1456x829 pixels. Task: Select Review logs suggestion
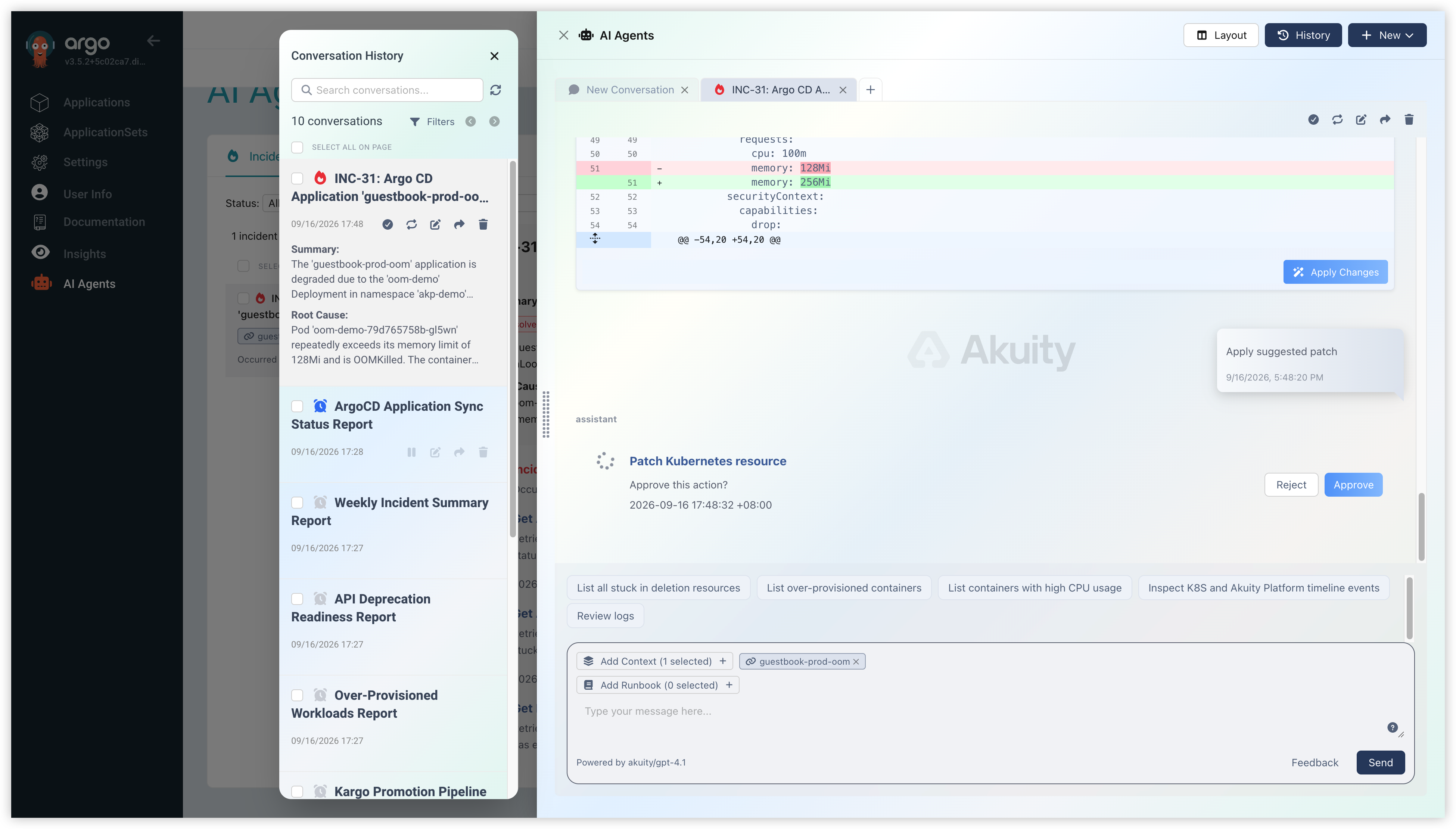coord(605,615)
